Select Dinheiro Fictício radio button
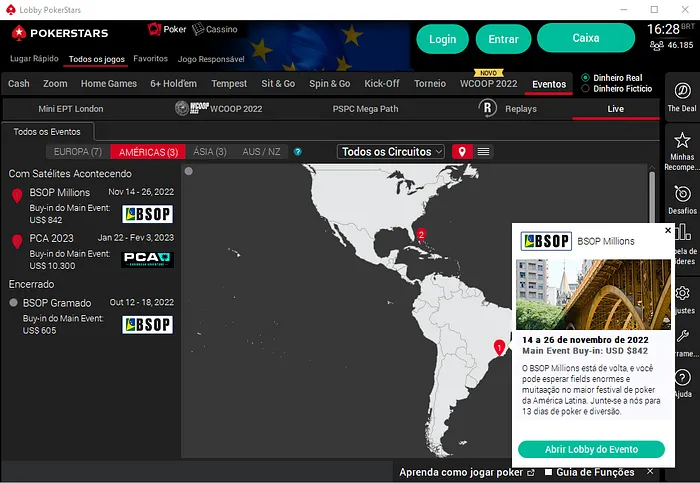This screenshot has width=700, height=483. point(585,88)
